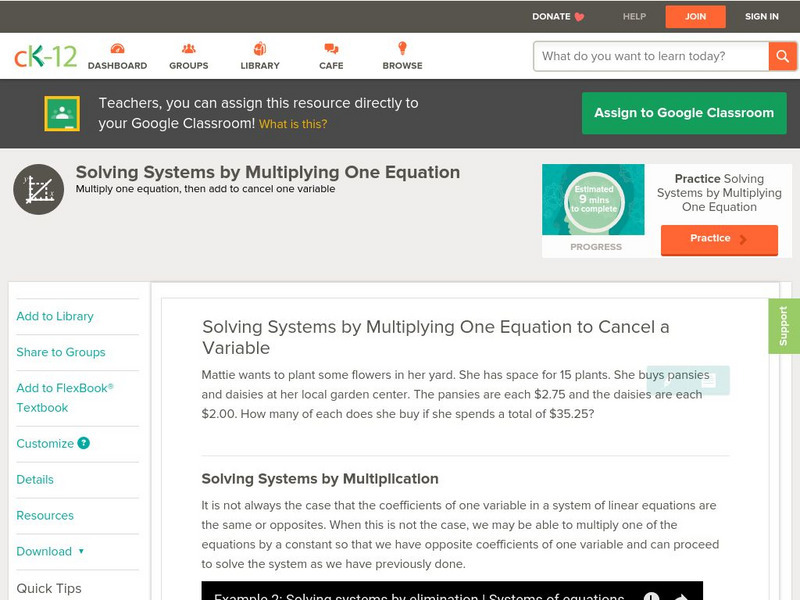Click the graph concept icon beside the title
This screenshot has height=600, width=800.
pos(39,189)
